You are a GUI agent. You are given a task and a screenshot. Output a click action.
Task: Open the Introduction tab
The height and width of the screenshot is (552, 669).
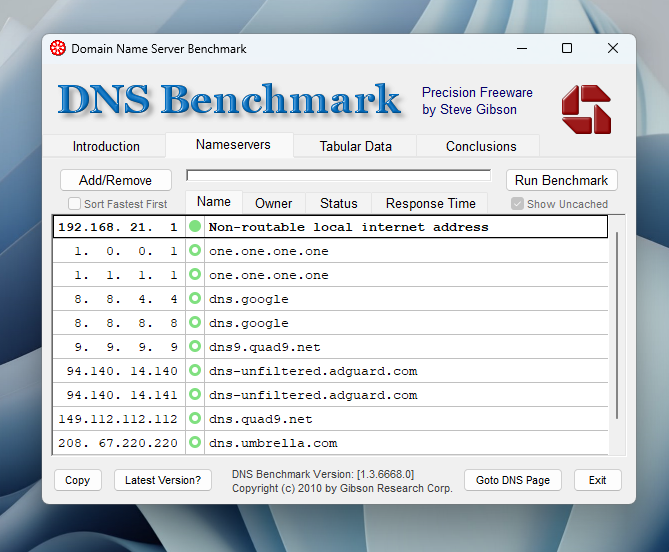(x=106, y=146)
